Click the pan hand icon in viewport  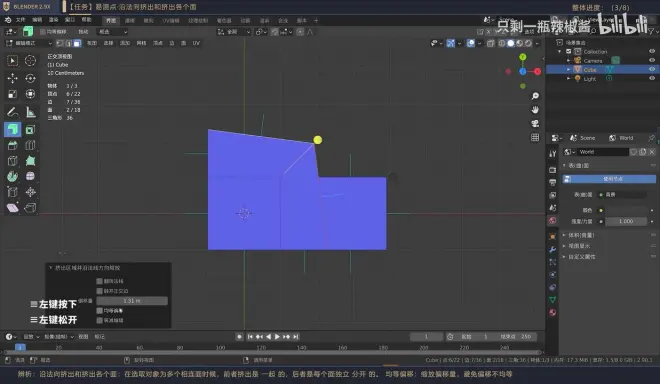pyautogui.click(x=535, y=109)
